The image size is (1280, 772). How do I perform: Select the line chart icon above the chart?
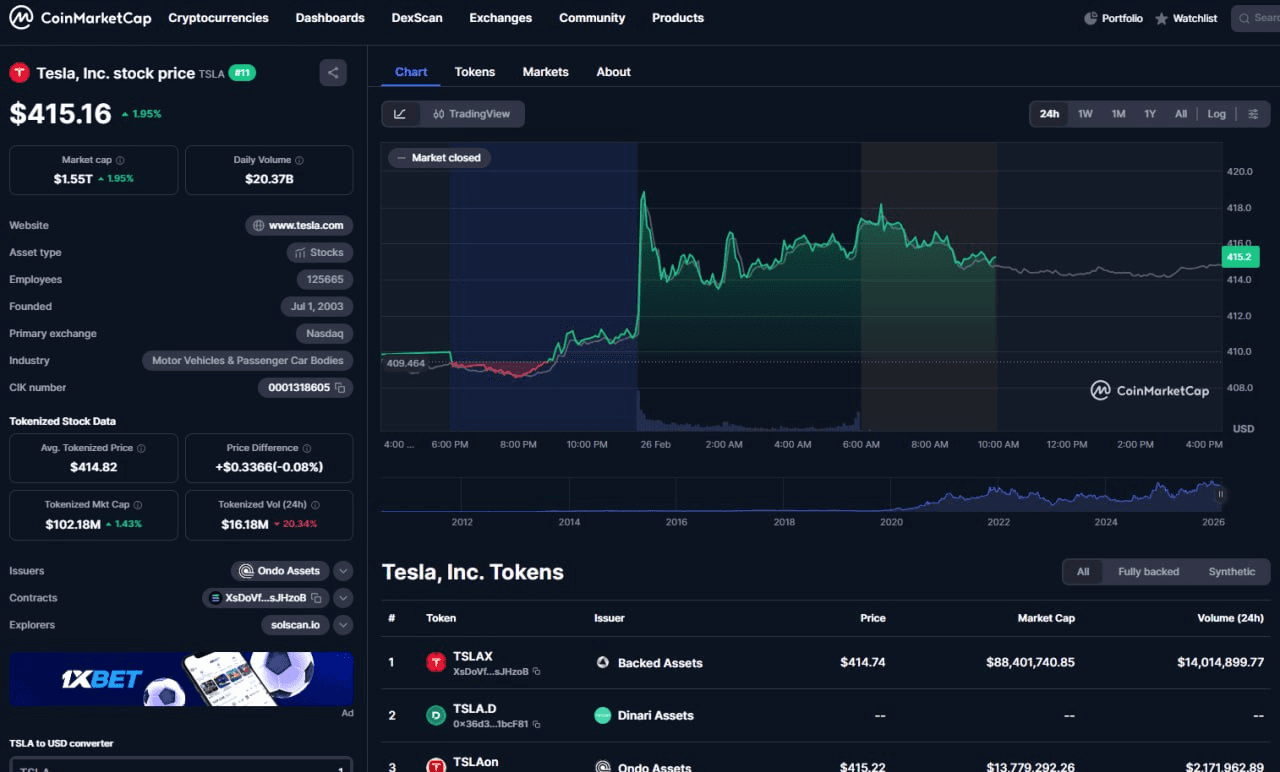pos(400,113)
